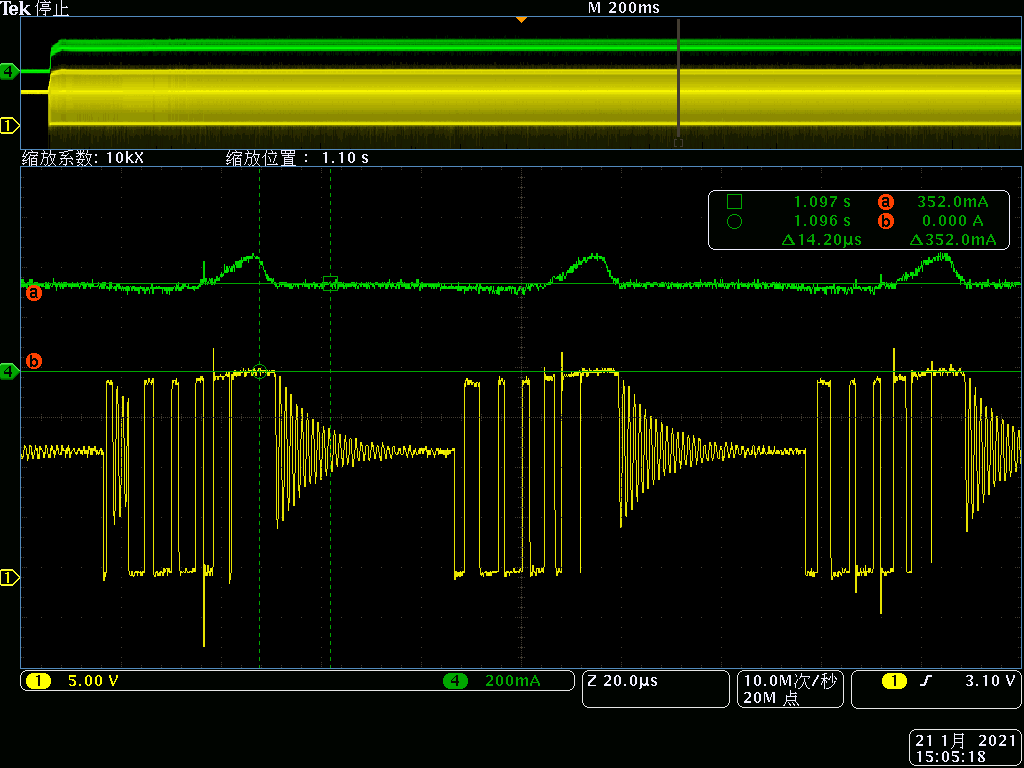Click the time 15:05:18
This screenshot has width=1024, height=768.
tap(951, 757)
